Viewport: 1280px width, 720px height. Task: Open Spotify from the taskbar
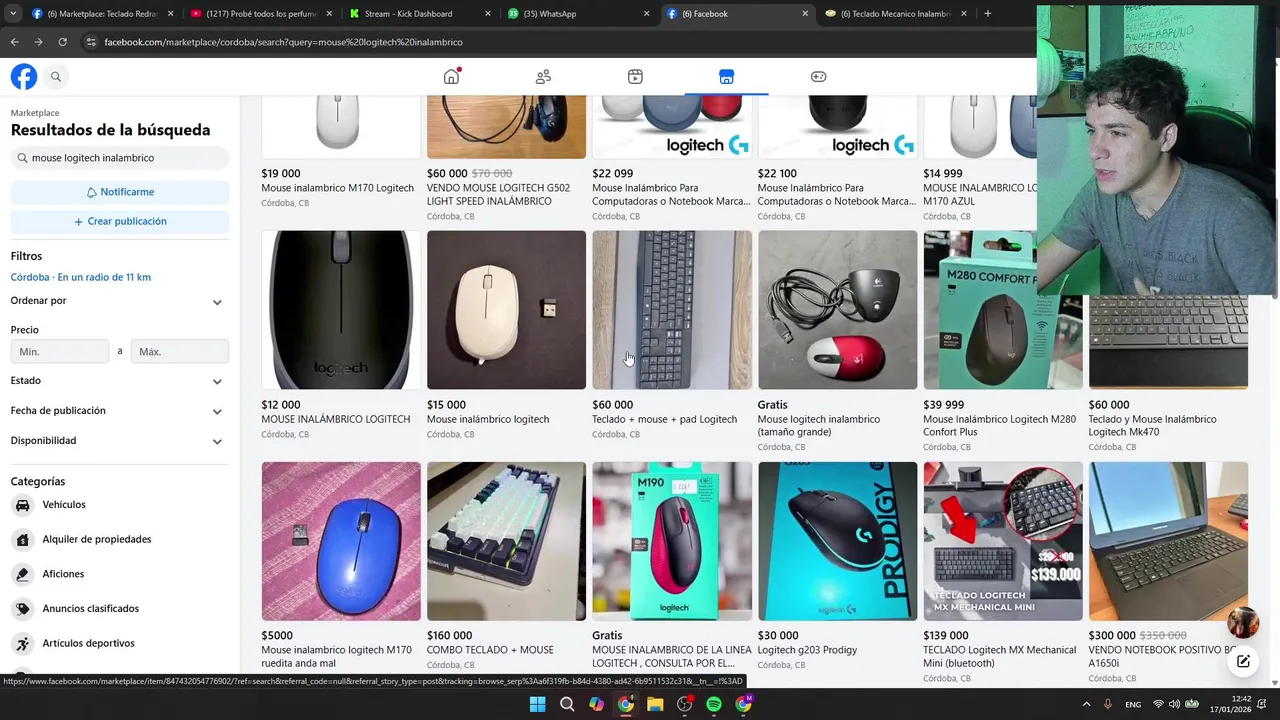point(714,704)
